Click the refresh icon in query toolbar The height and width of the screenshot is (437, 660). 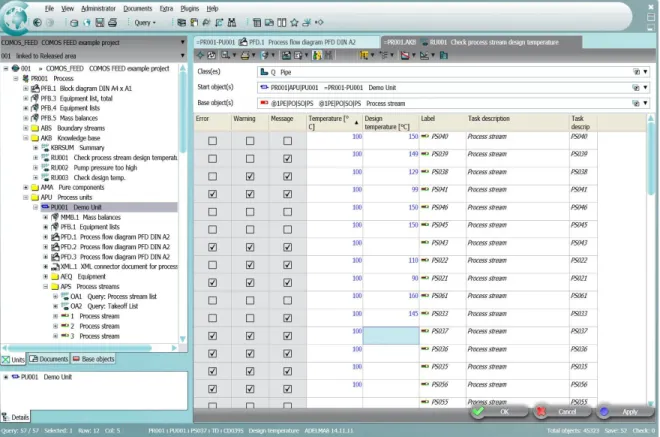tap(212, 55)
